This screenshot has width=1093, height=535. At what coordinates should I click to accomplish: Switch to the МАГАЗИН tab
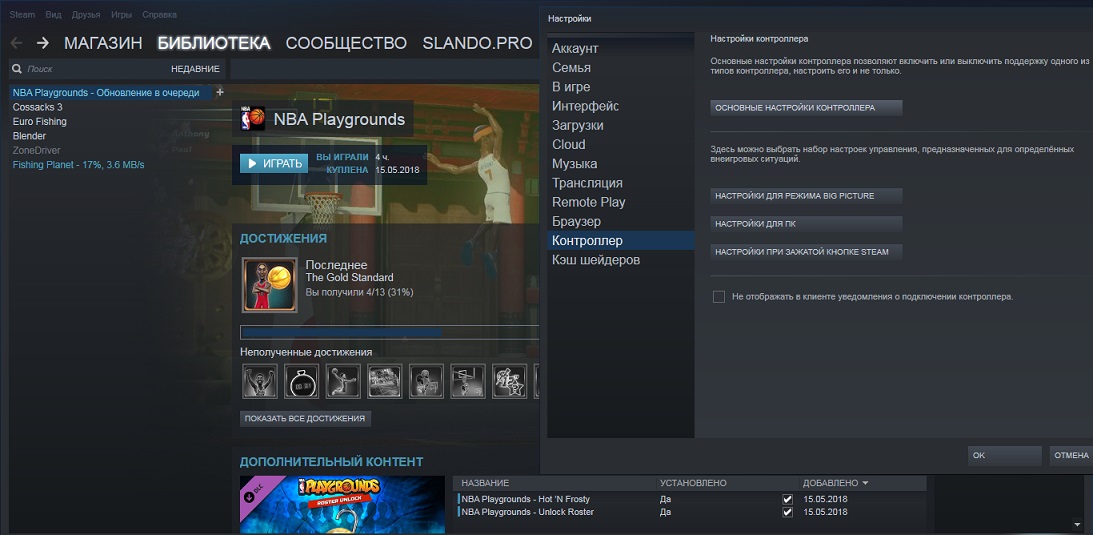(x=103, y=43)
